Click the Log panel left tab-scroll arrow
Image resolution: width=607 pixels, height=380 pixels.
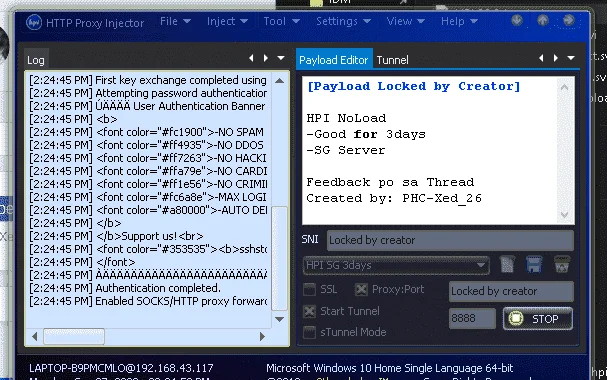pos(251,58)
